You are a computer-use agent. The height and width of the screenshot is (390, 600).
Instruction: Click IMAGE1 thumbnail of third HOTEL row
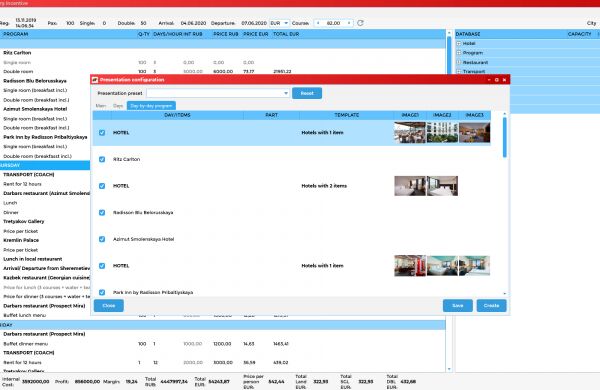[410, 266]
